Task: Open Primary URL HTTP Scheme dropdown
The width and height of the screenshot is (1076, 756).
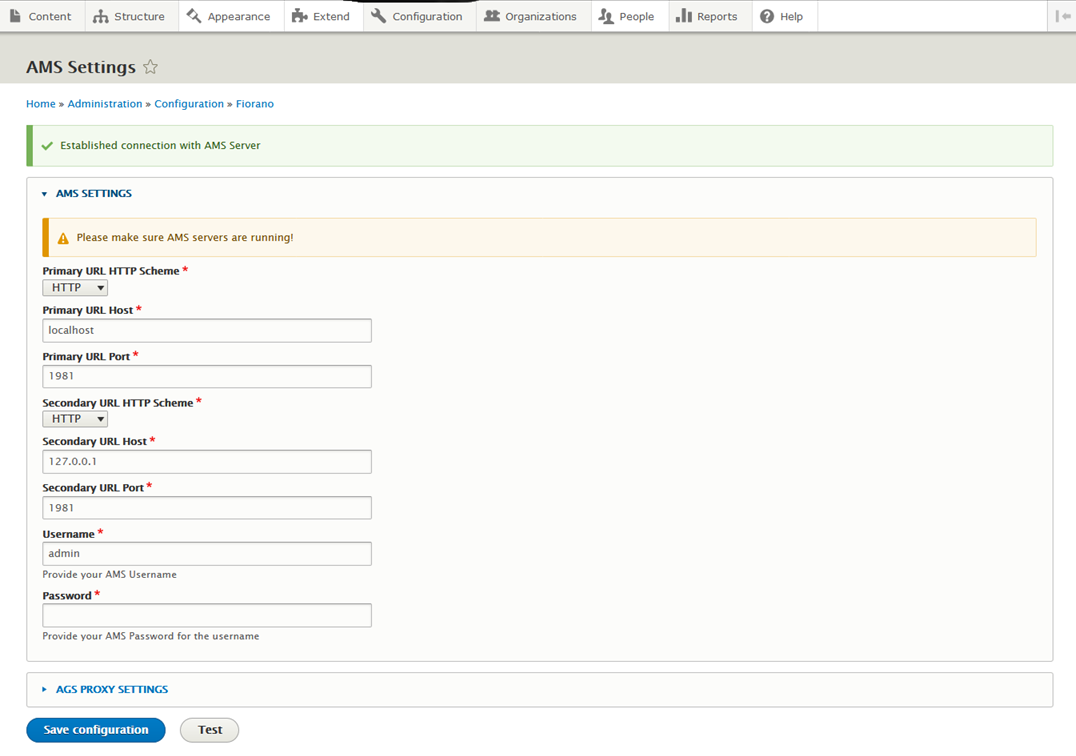Action: tap(75, 288)
